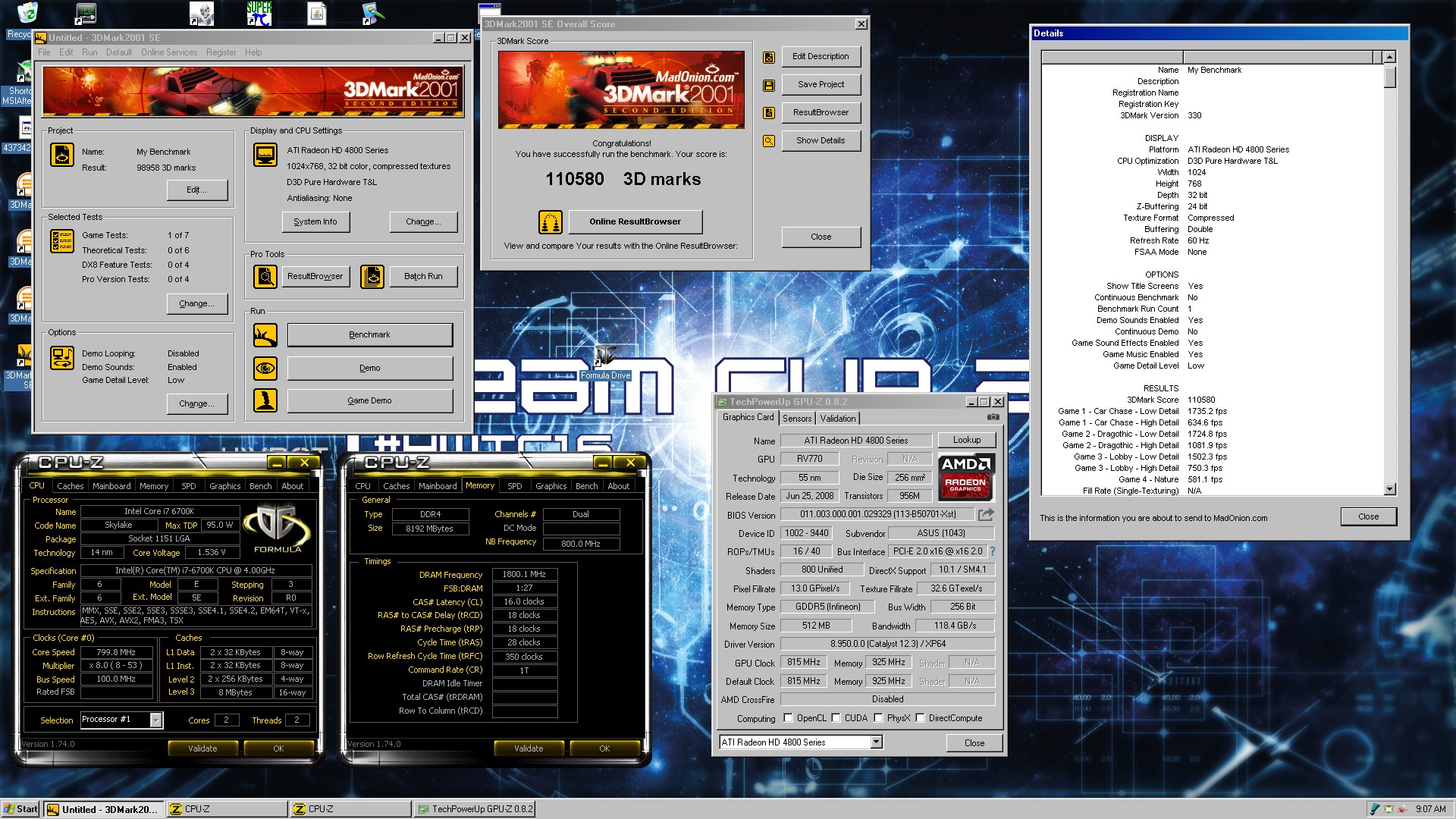Screen dimensions: 1456x819
Task: Switch to Caches tab in left CPU-Z window
Action: [71, 486]
